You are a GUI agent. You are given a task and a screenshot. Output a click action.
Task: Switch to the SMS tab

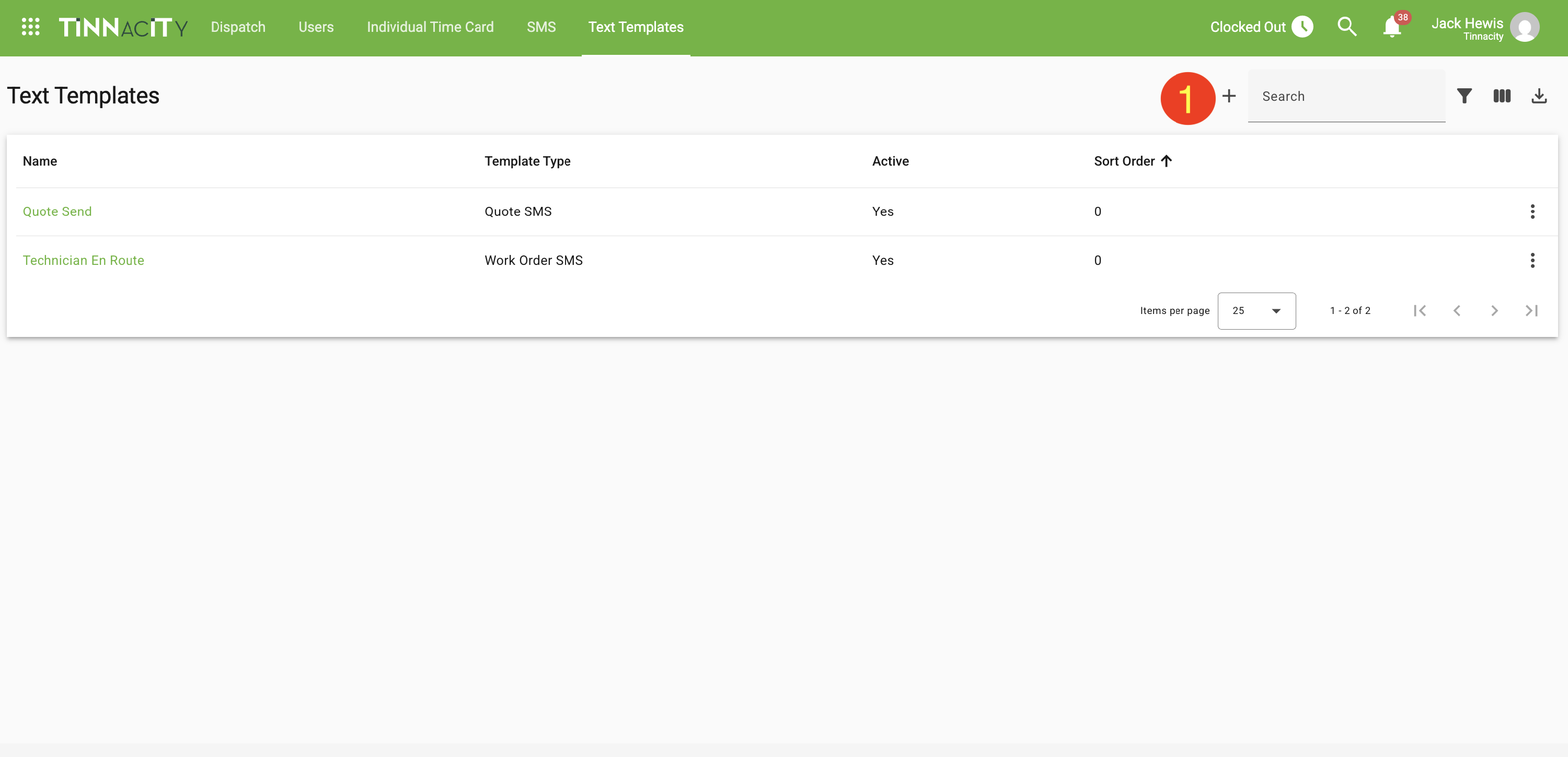[541, 27]
